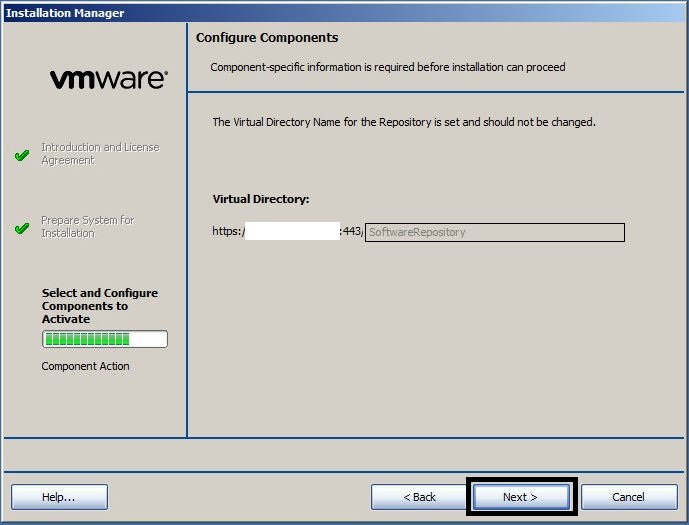The height and width of the screenshot is (525, 689).
Task: Click the Select and Configure Components step
Action: click(99, 306)
